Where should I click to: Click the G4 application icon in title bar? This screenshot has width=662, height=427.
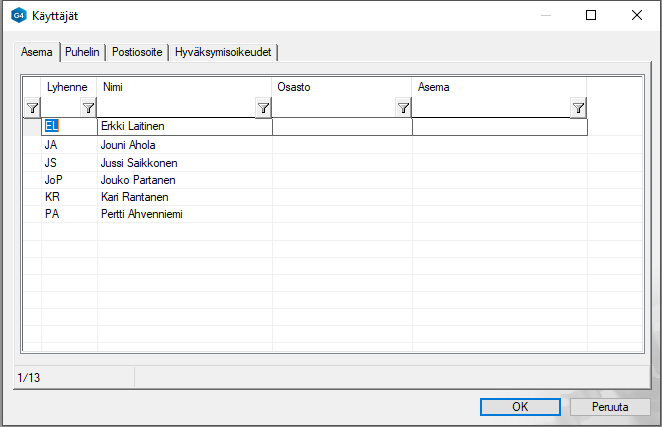tap(17, 15)
